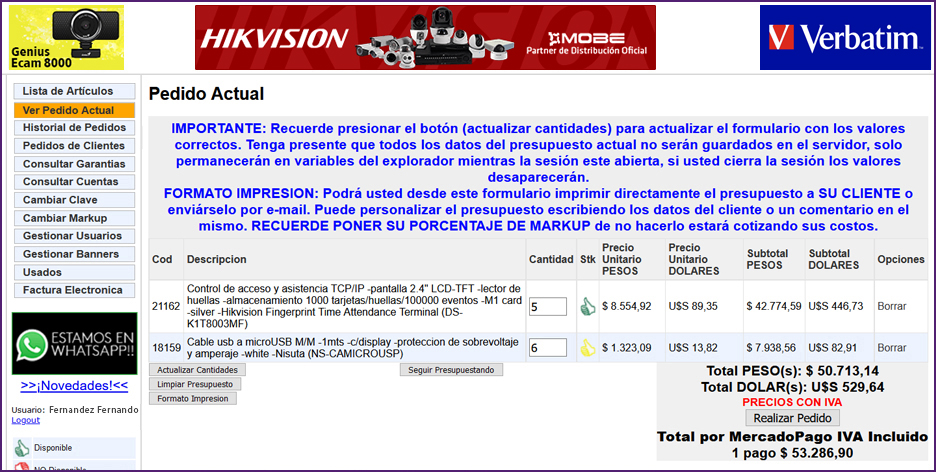Click 1 pago $ 53.286,90 text
The width and height of the screenshot is (936, 472).
pos(793,453)
